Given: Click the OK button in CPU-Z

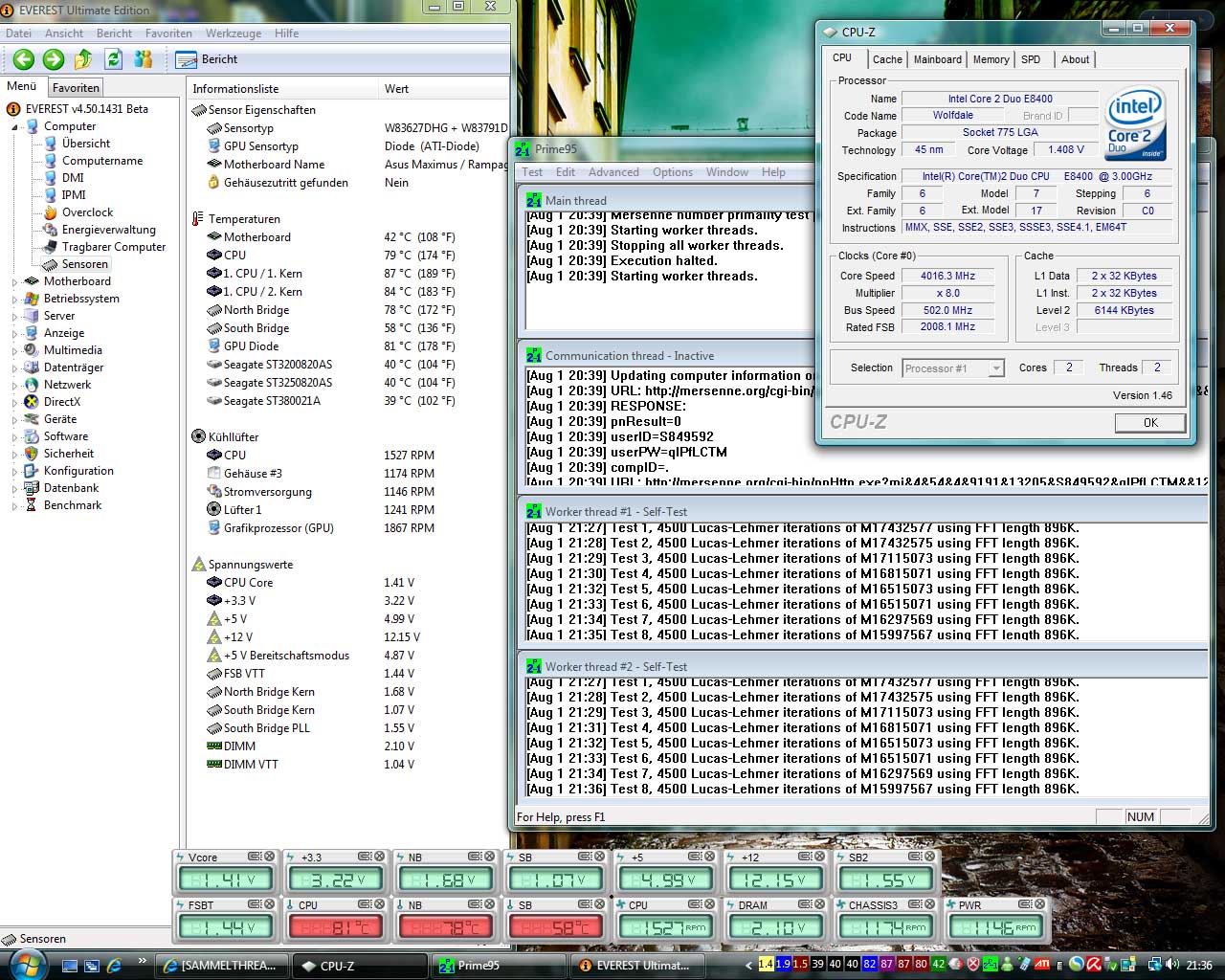Looking at the screenshot, I should coord(1149,422).
